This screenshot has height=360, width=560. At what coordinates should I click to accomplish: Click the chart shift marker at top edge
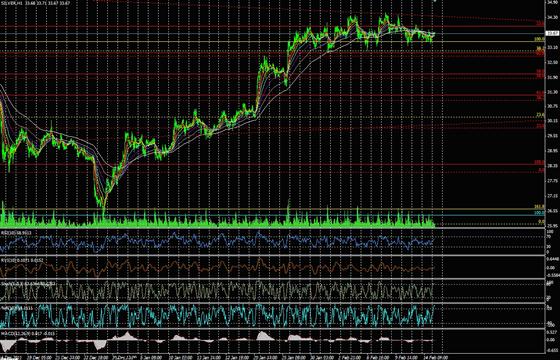point(435,1)
